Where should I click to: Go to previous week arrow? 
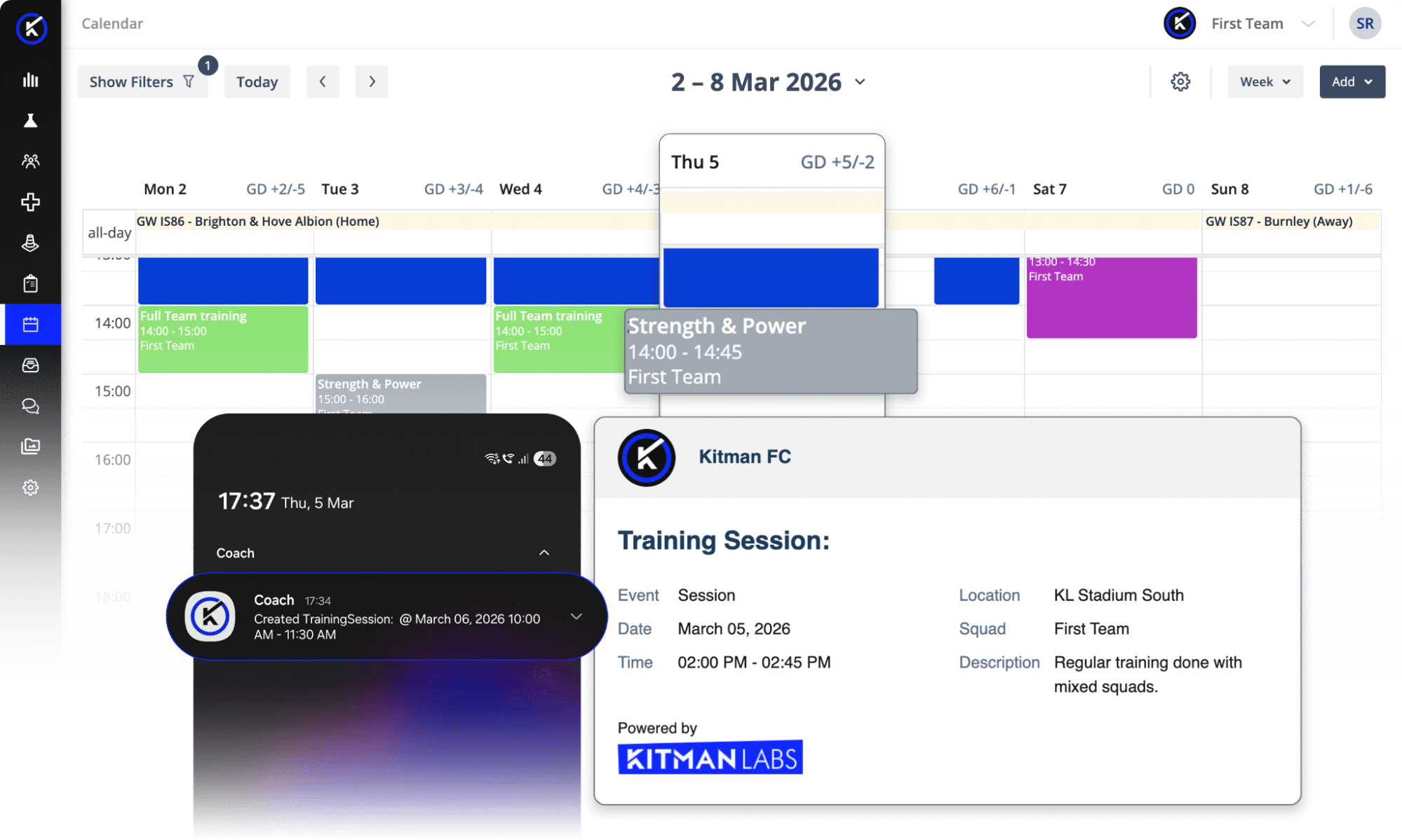323,82
